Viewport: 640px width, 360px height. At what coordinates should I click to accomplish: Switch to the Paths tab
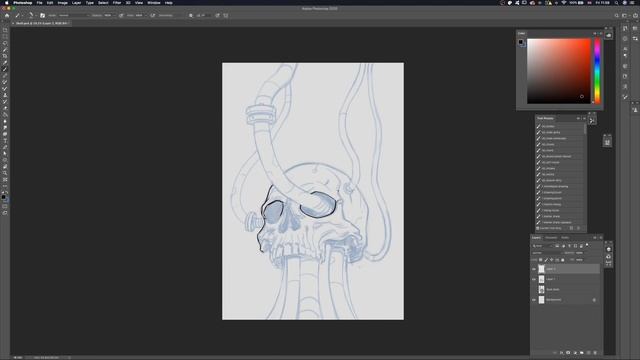pos(565,238)
